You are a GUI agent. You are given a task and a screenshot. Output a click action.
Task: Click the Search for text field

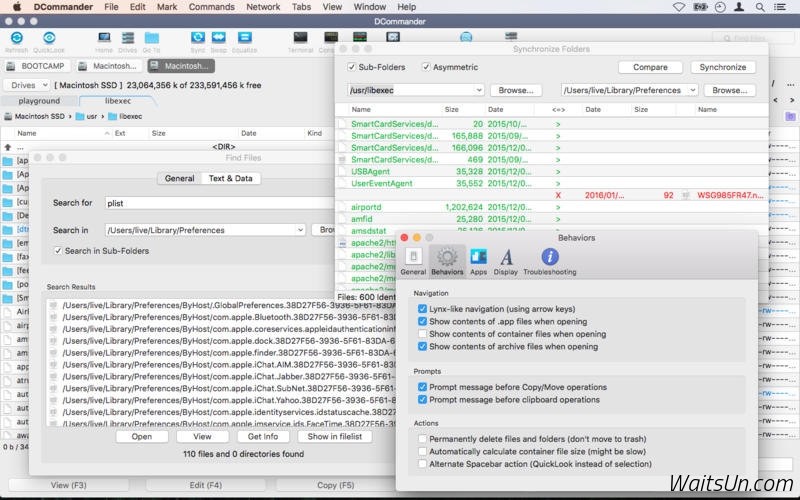click(219, 203)
